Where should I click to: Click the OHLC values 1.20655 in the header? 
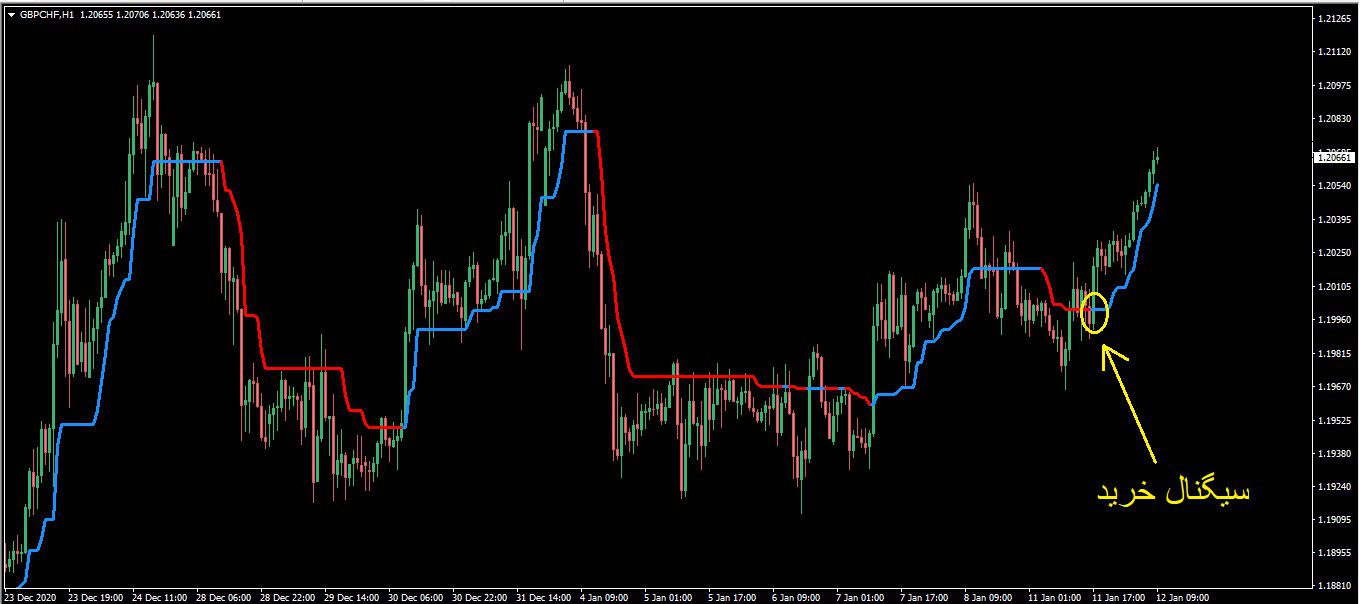[98, 15]
